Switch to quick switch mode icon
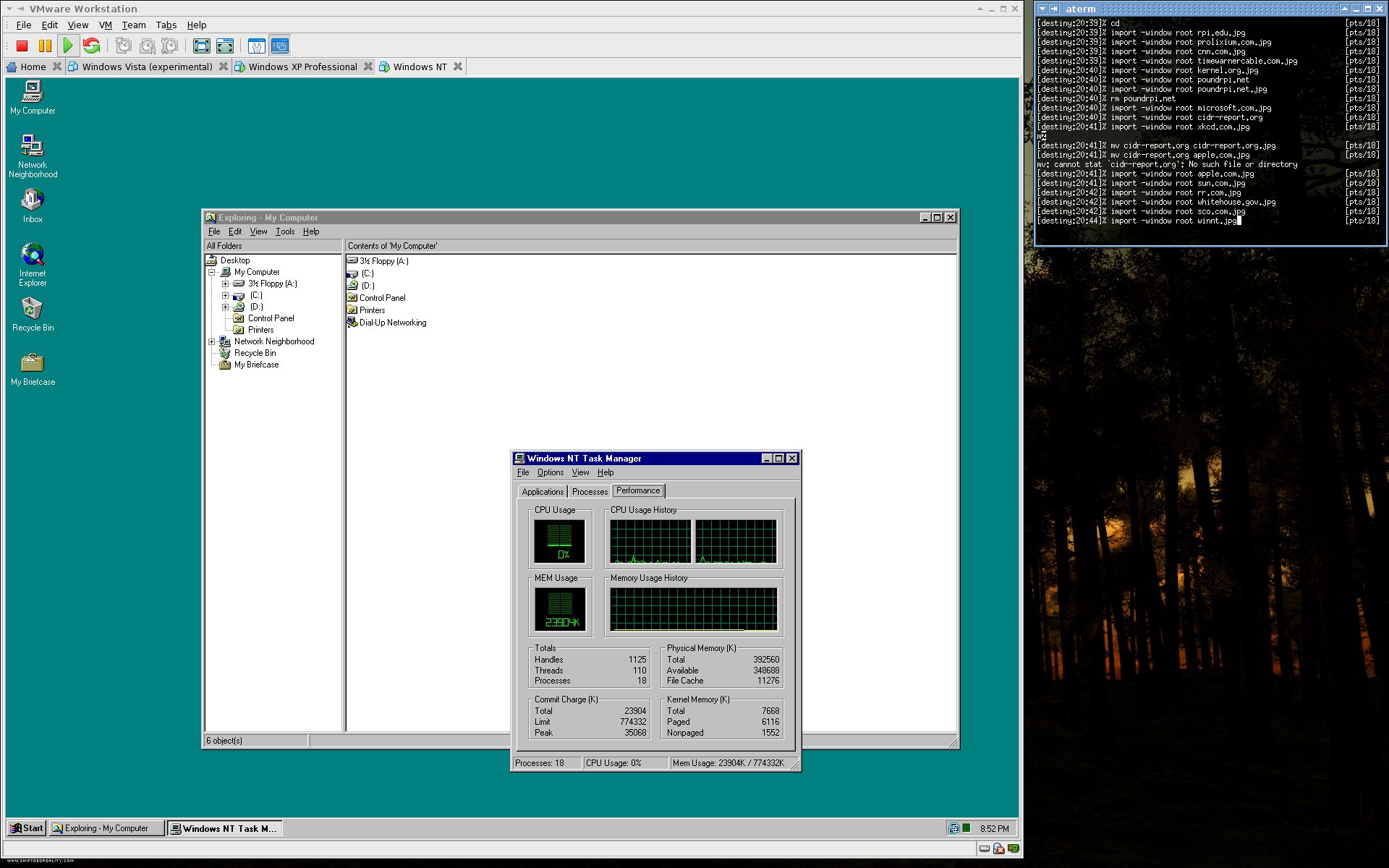Viewport: 1389px width, 868px height. [x=225, y=46]
